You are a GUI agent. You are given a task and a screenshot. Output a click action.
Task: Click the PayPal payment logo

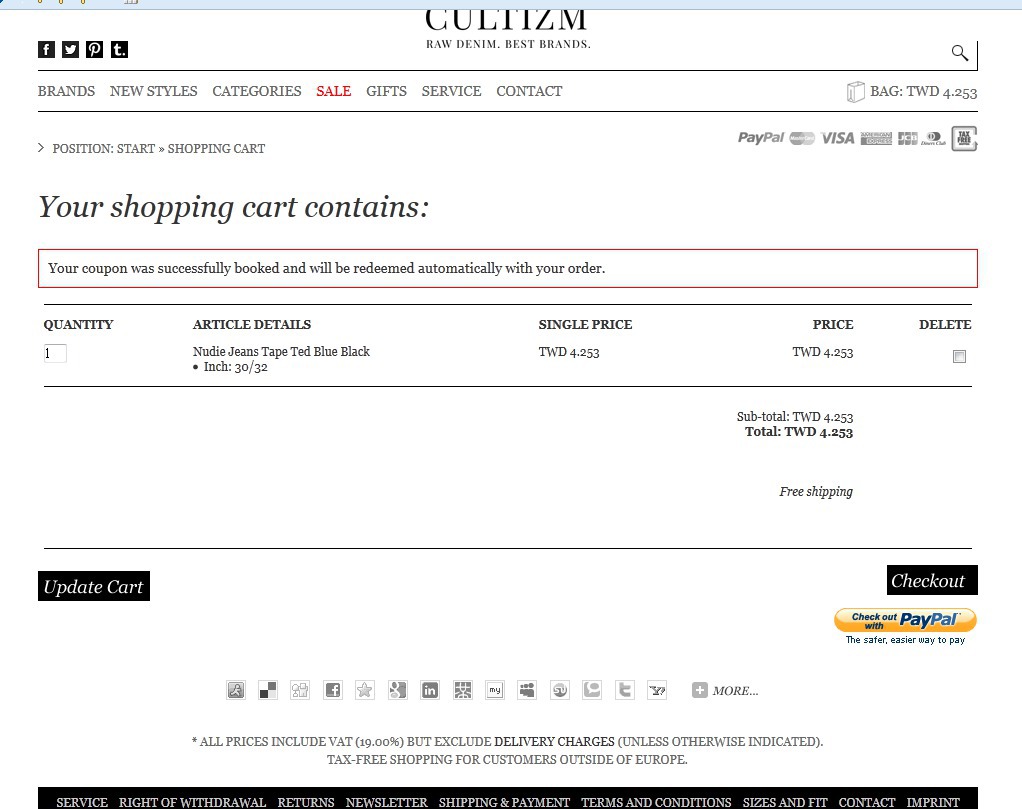pos(761,138)
